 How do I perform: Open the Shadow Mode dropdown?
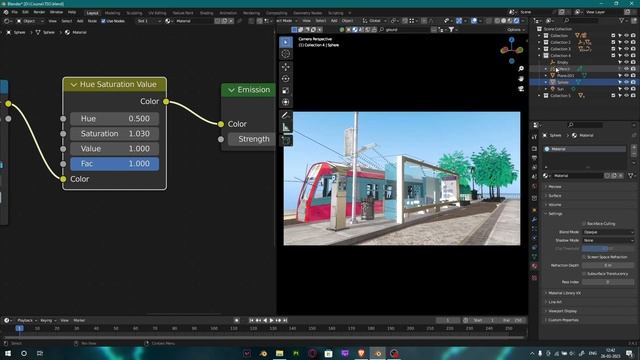click(608, 240)
